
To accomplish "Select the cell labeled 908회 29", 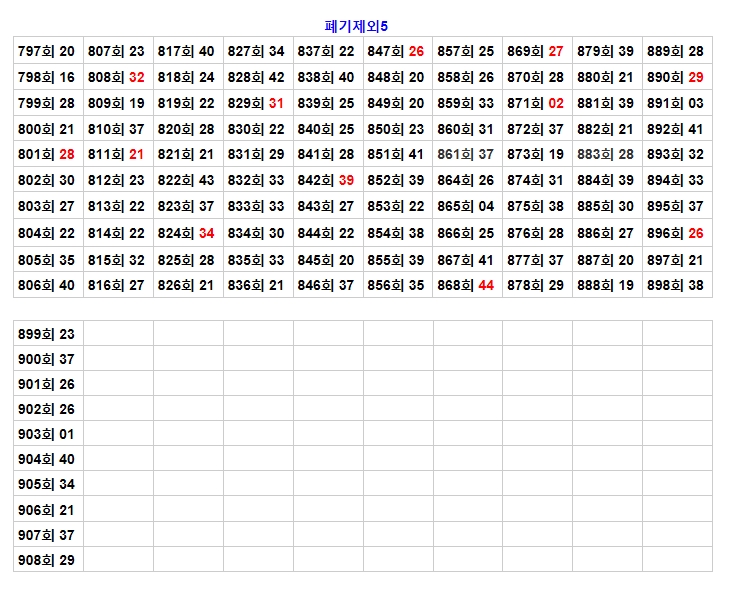I will pyautogui.click(x=47, y=560).
